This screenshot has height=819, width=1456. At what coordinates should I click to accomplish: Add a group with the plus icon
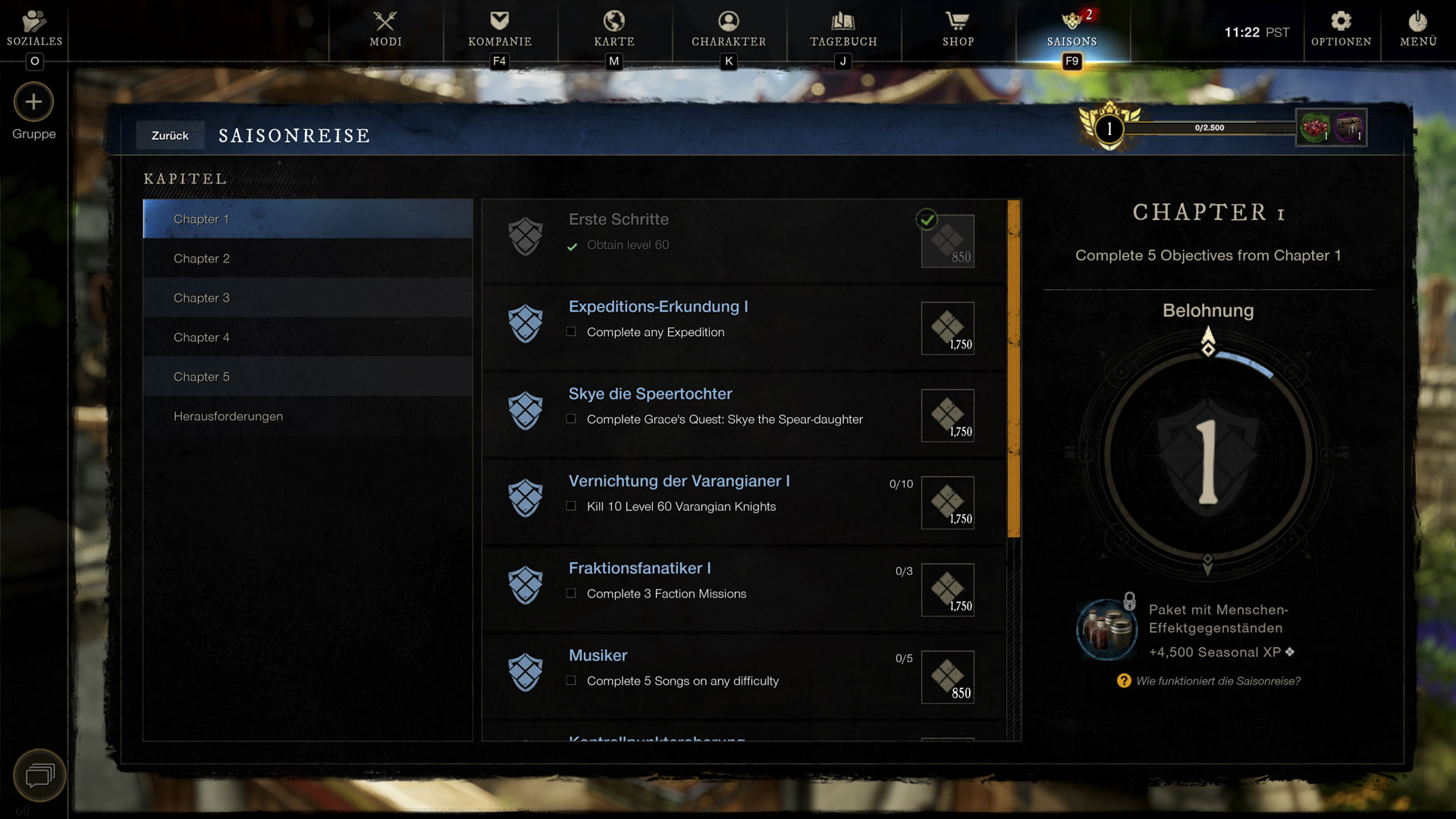point(33,102)
